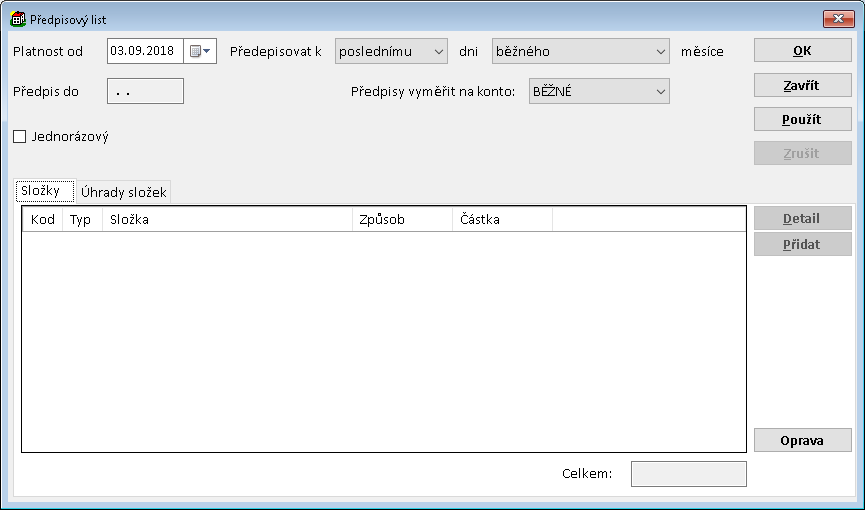Enable the Jednorázový checkbox
This screenshot has width=865, height=510.
(20, 137)
